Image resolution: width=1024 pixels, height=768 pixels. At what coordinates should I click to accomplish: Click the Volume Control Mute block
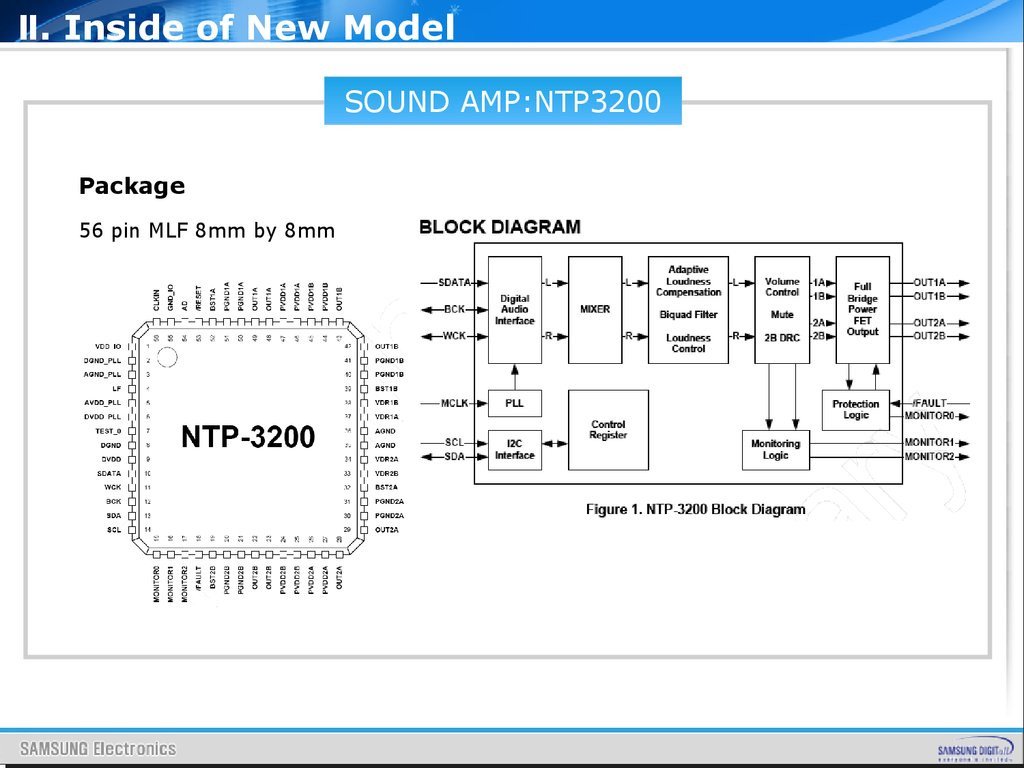click(x=782, y=310)
